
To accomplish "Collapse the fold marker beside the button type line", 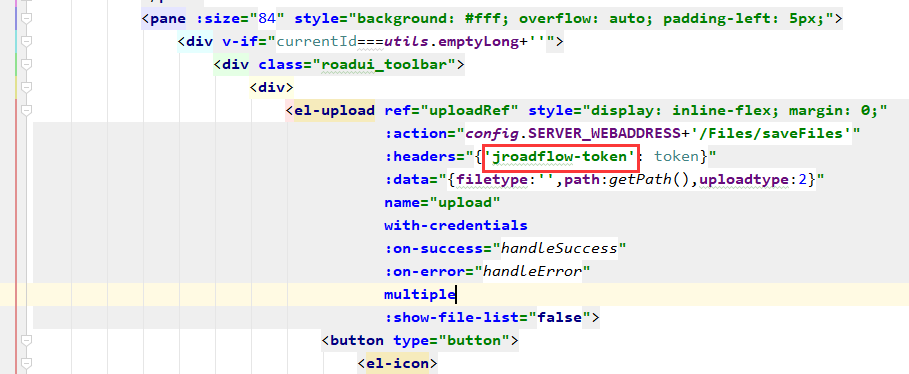I will 26,340.
